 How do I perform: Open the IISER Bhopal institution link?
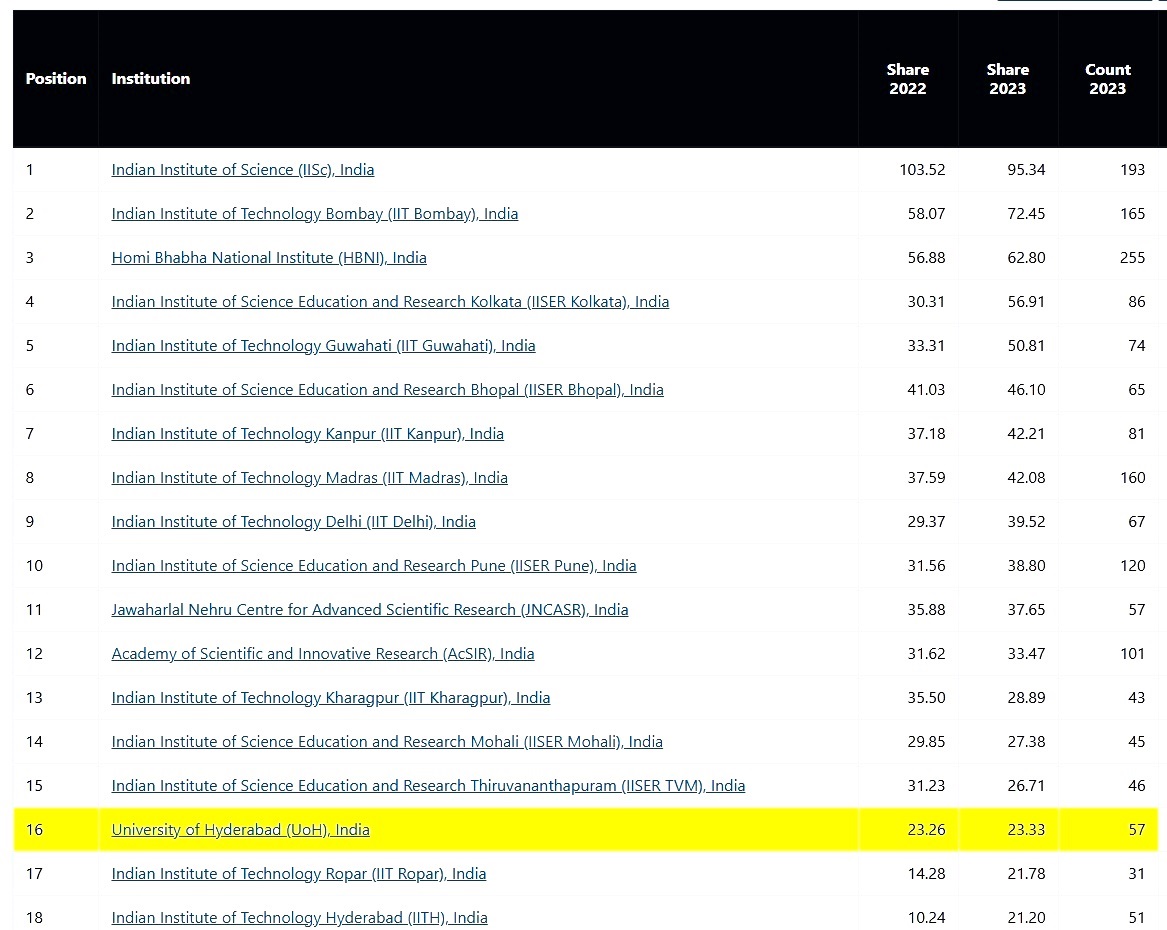387,389
